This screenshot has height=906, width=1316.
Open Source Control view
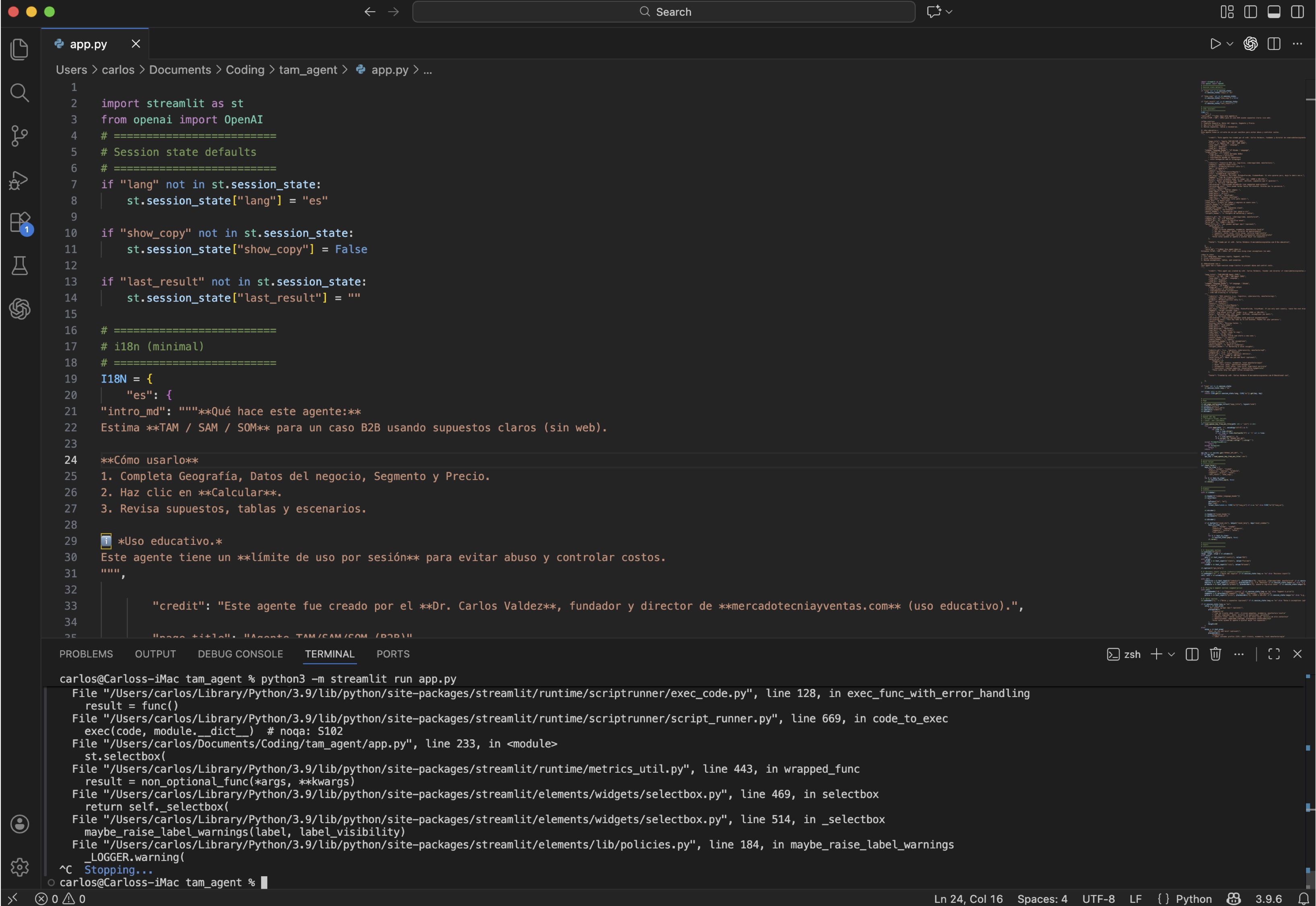pos(19,136)
